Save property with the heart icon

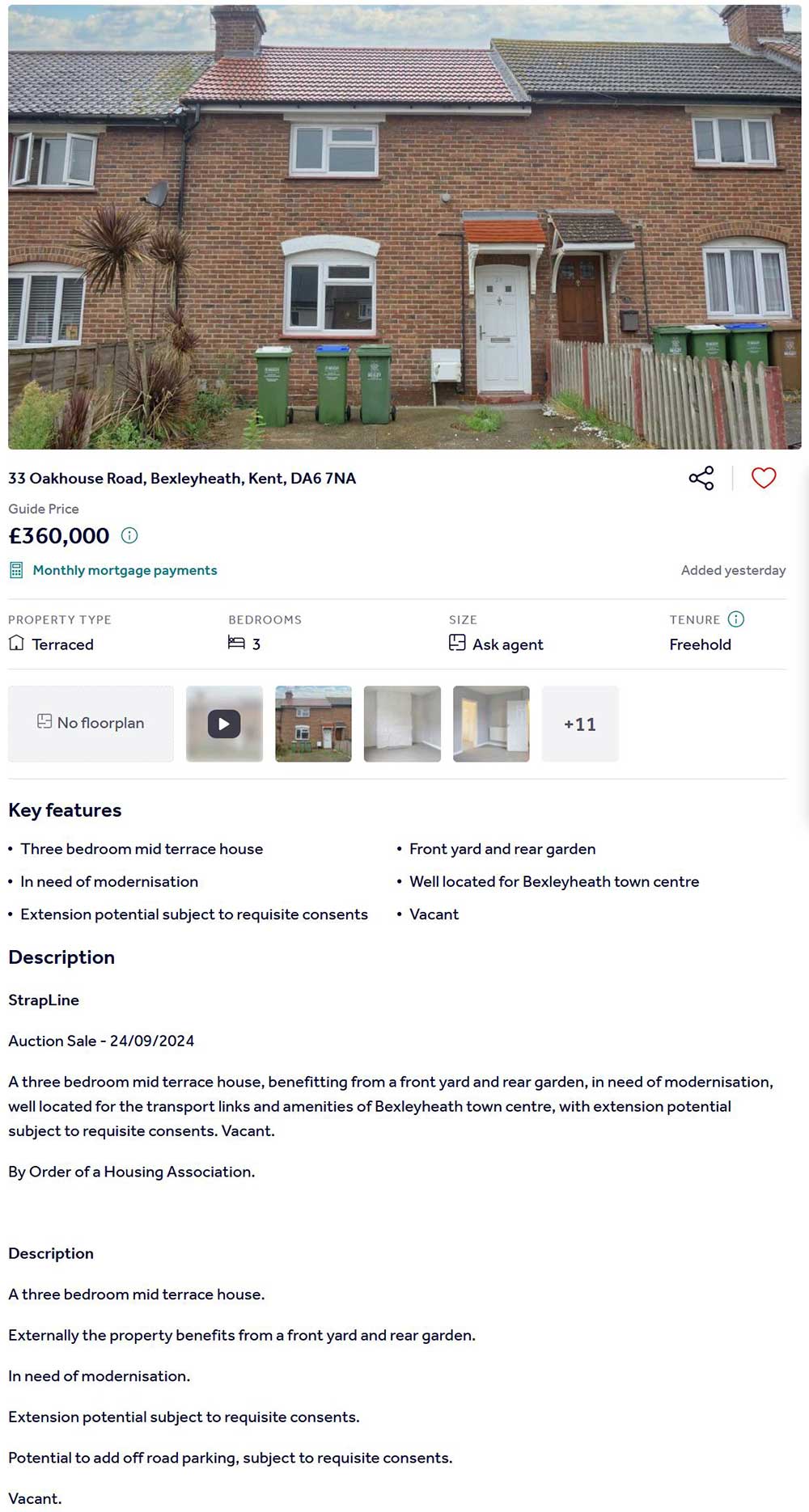[764, 478]
